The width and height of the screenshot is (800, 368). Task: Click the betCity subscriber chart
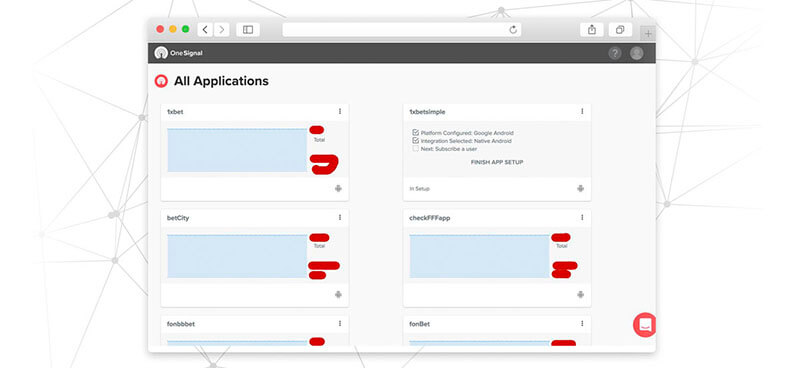point(237,256)
